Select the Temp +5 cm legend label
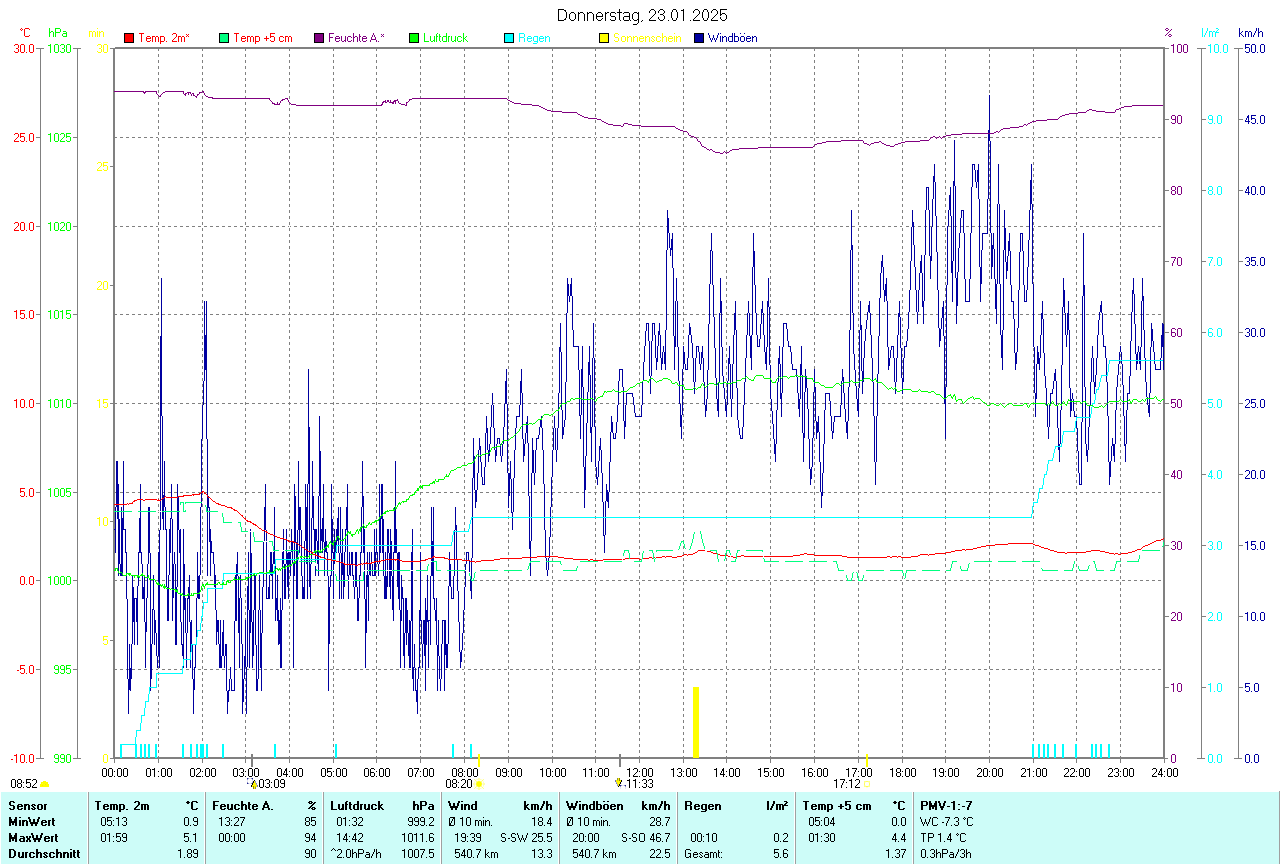Image resolution: width=1280 pixels, height=864 pixels. (x=262, y=38)
